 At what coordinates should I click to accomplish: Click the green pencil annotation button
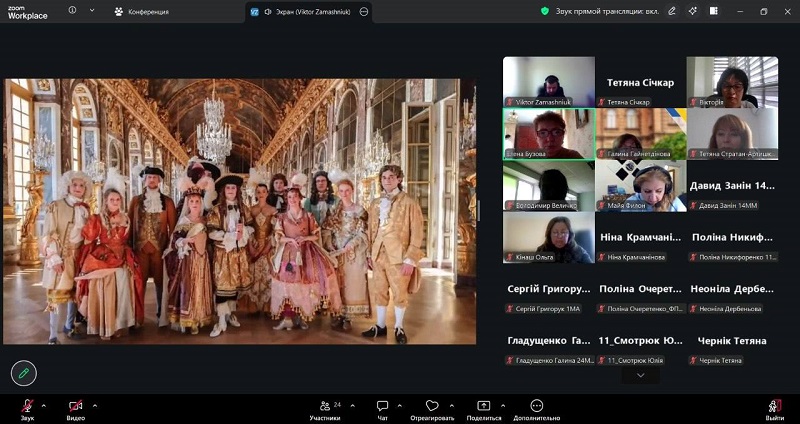23,373
